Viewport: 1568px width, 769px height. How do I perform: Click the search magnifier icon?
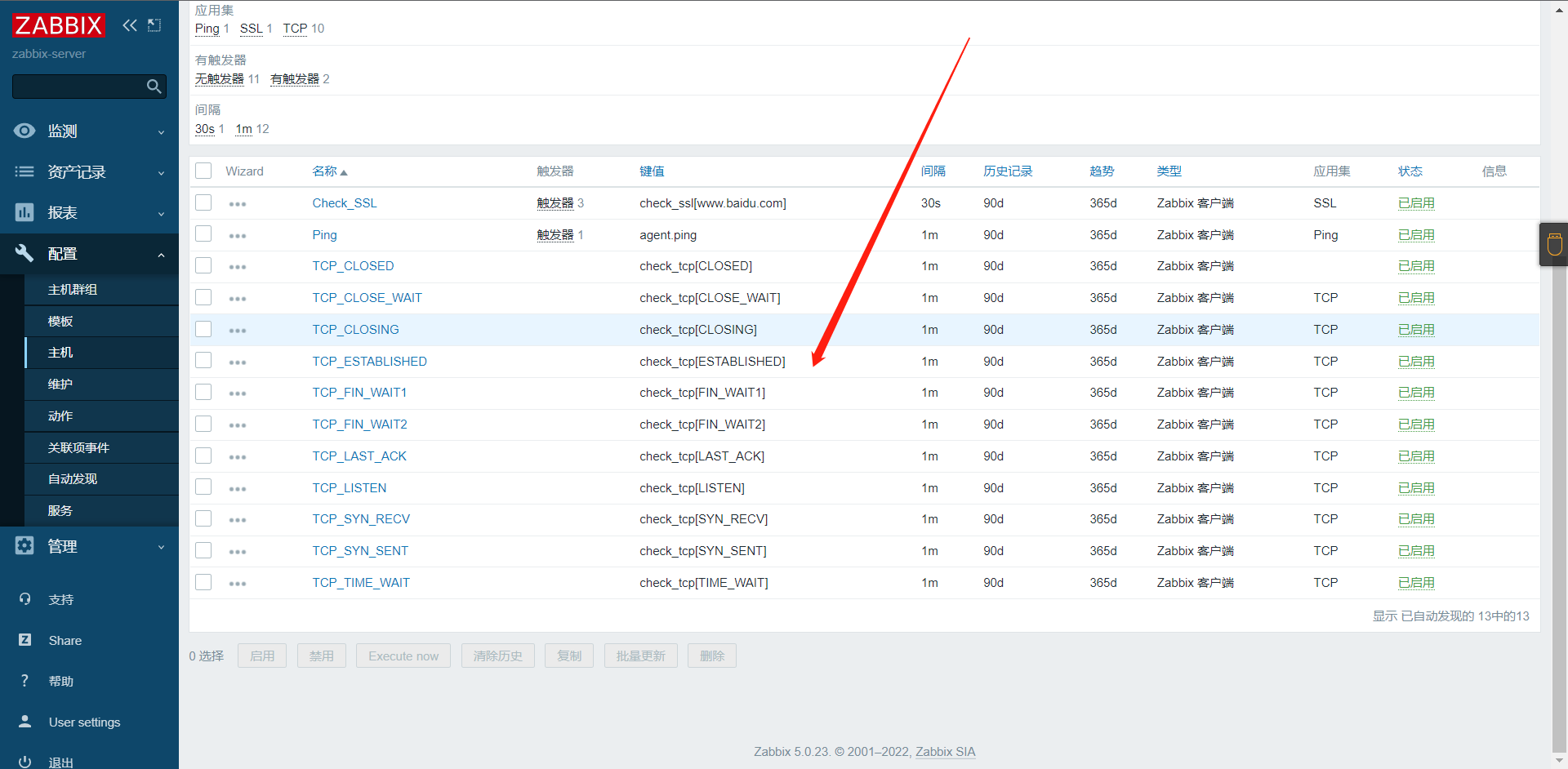pos(154,87)
